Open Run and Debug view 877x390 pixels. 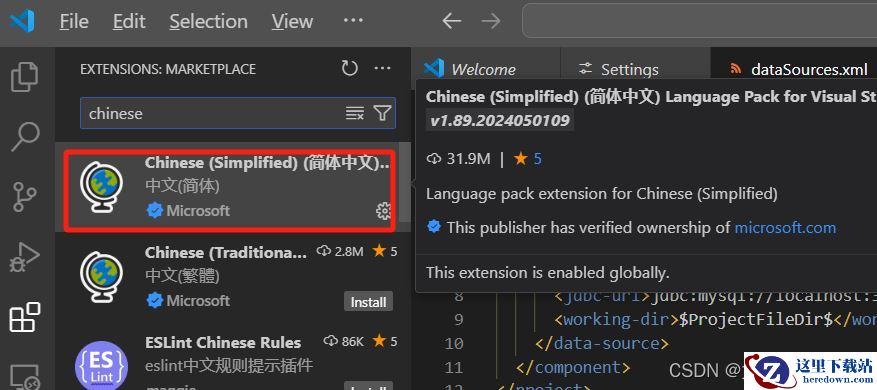[24, 257]
